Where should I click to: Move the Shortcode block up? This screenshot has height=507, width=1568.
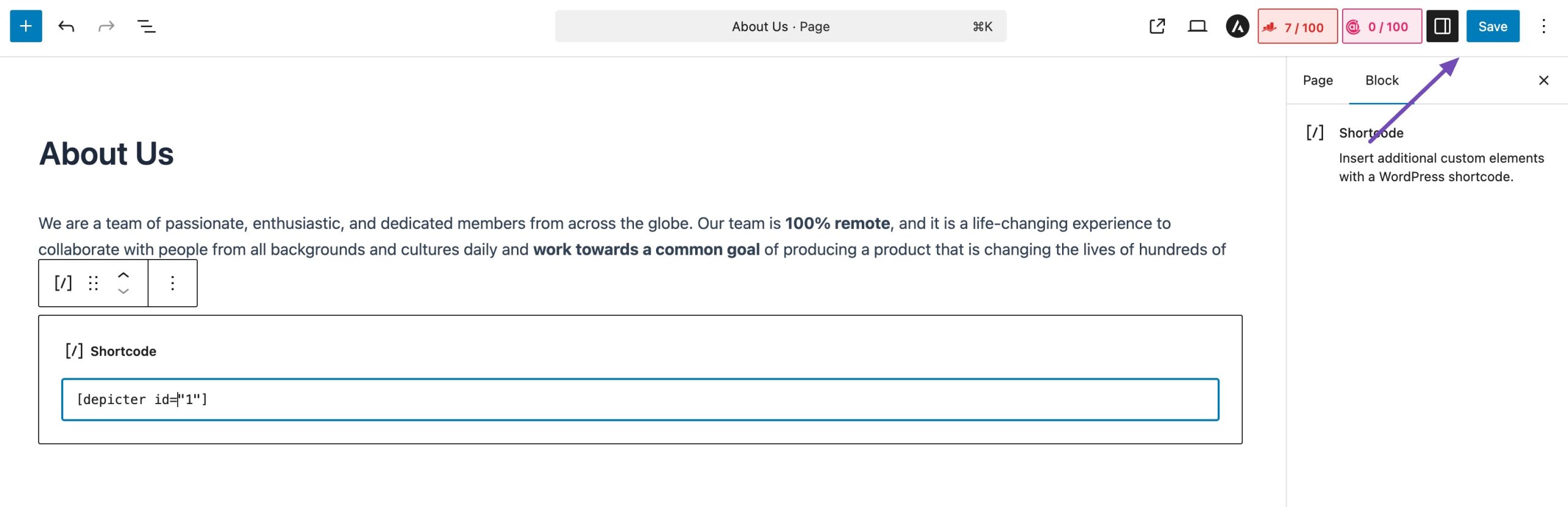click(x=123, y=275)
